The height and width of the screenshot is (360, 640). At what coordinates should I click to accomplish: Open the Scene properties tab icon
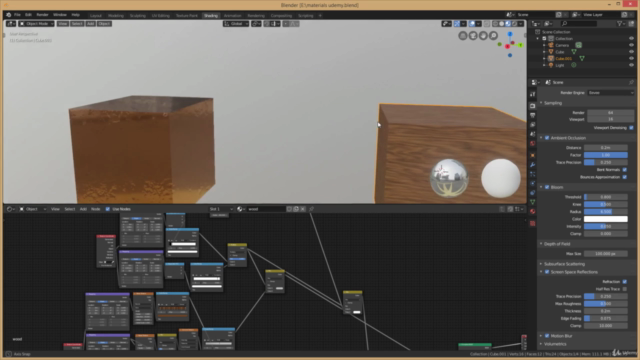[x=532, y=134]
